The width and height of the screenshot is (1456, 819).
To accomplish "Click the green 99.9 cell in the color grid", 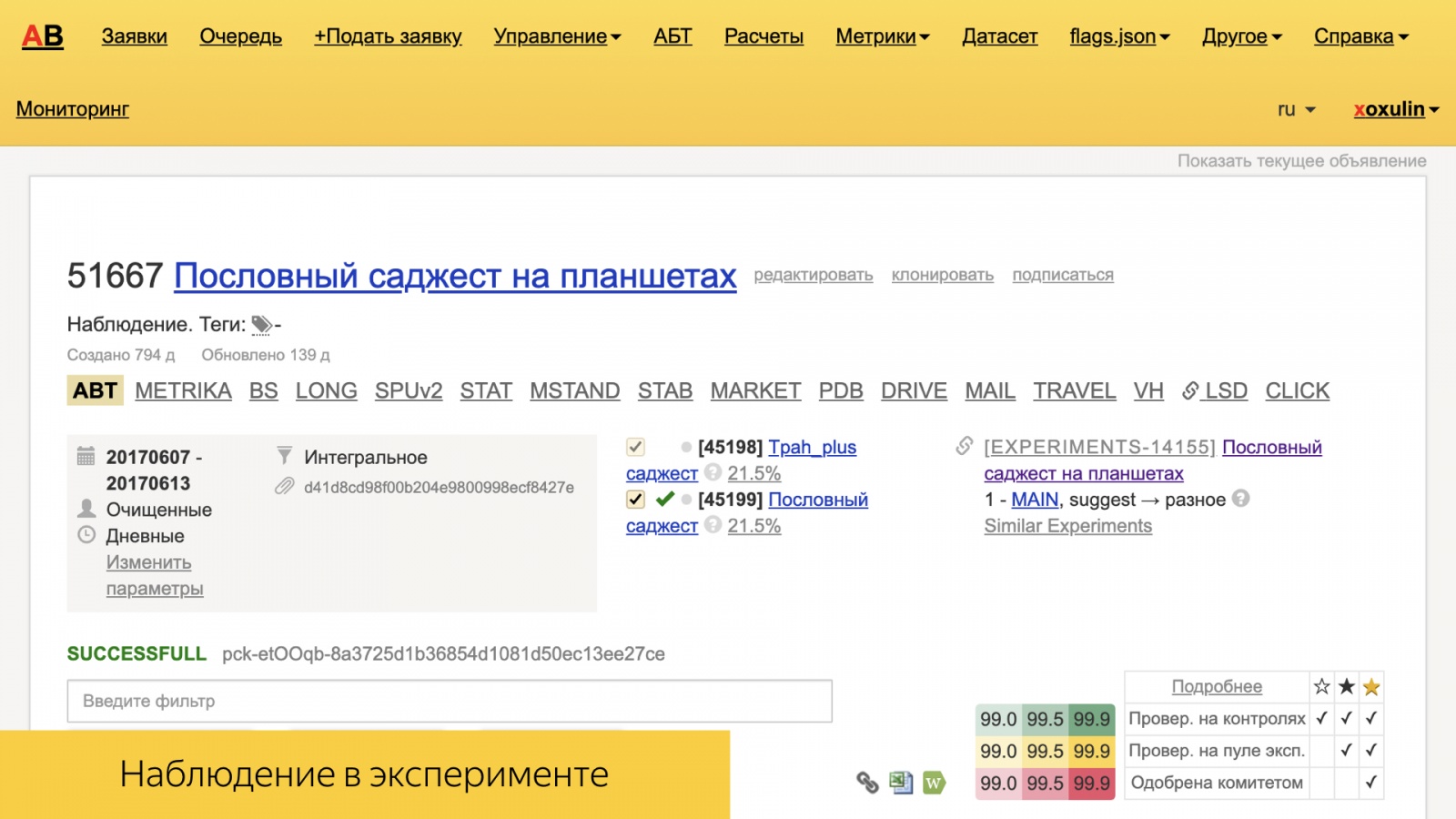I will [x=1090, y=719].
